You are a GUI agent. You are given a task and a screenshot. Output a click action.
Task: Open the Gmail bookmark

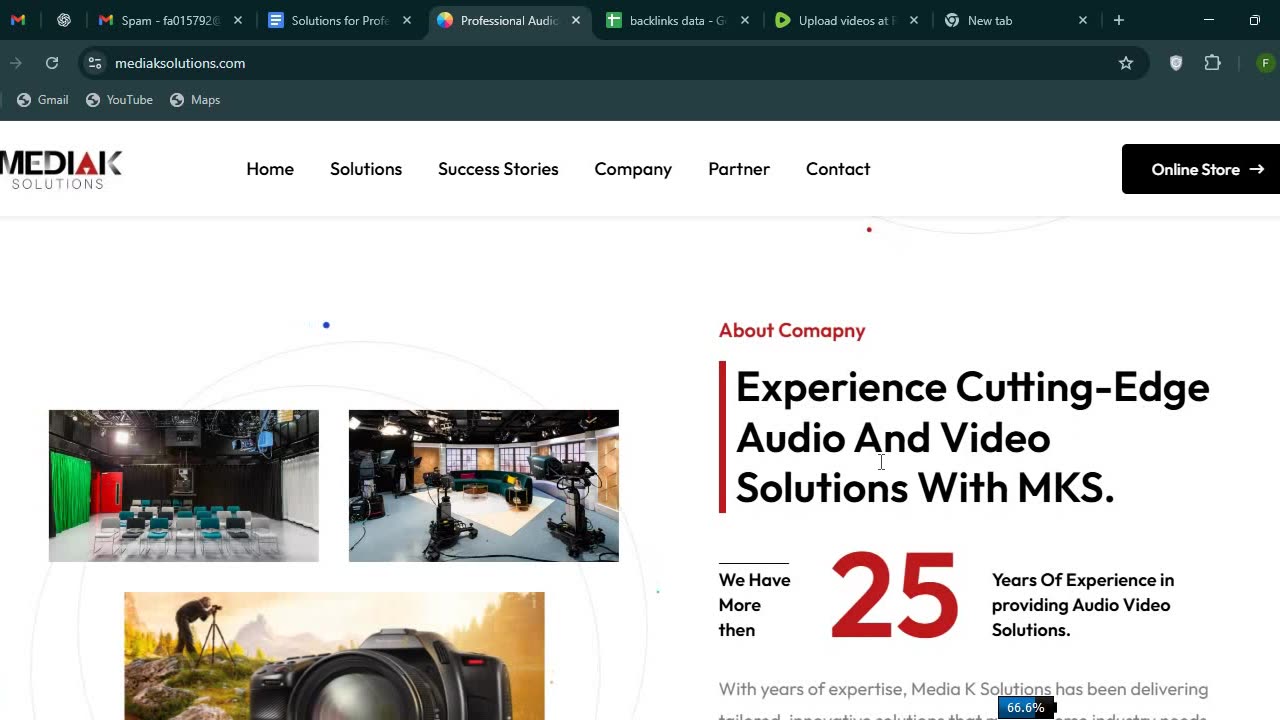43,100
